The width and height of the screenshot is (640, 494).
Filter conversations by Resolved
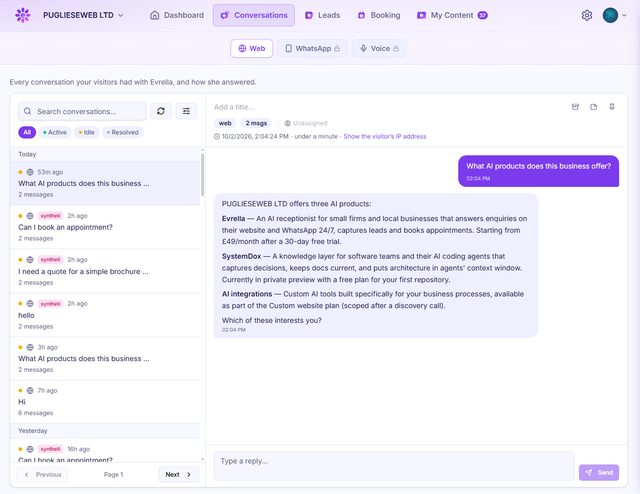tap(122, 132)
